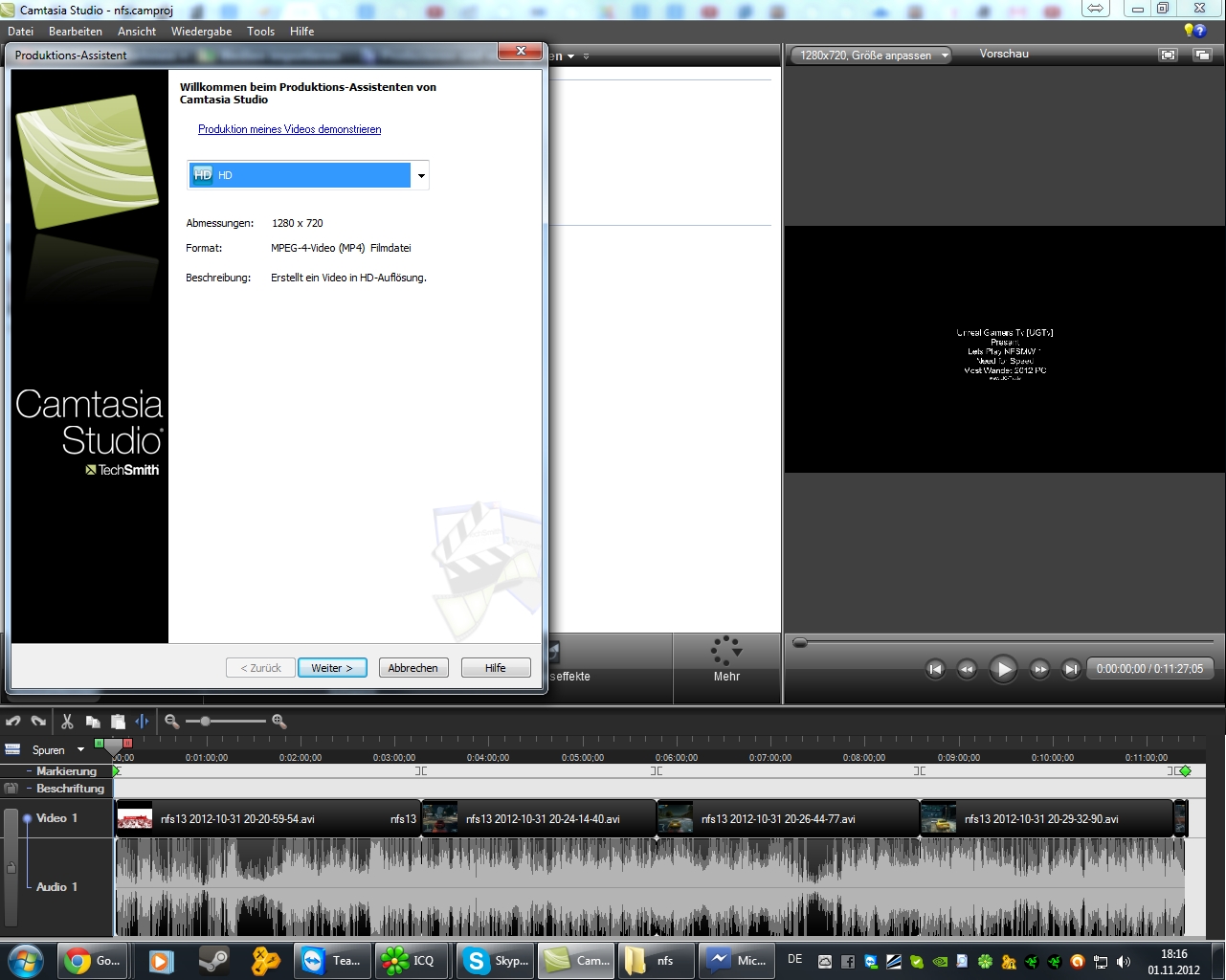Click the Redo arrow in timeline toolbar
The width and height of the screenshot is (1226, 980).
tap(38, 722)
